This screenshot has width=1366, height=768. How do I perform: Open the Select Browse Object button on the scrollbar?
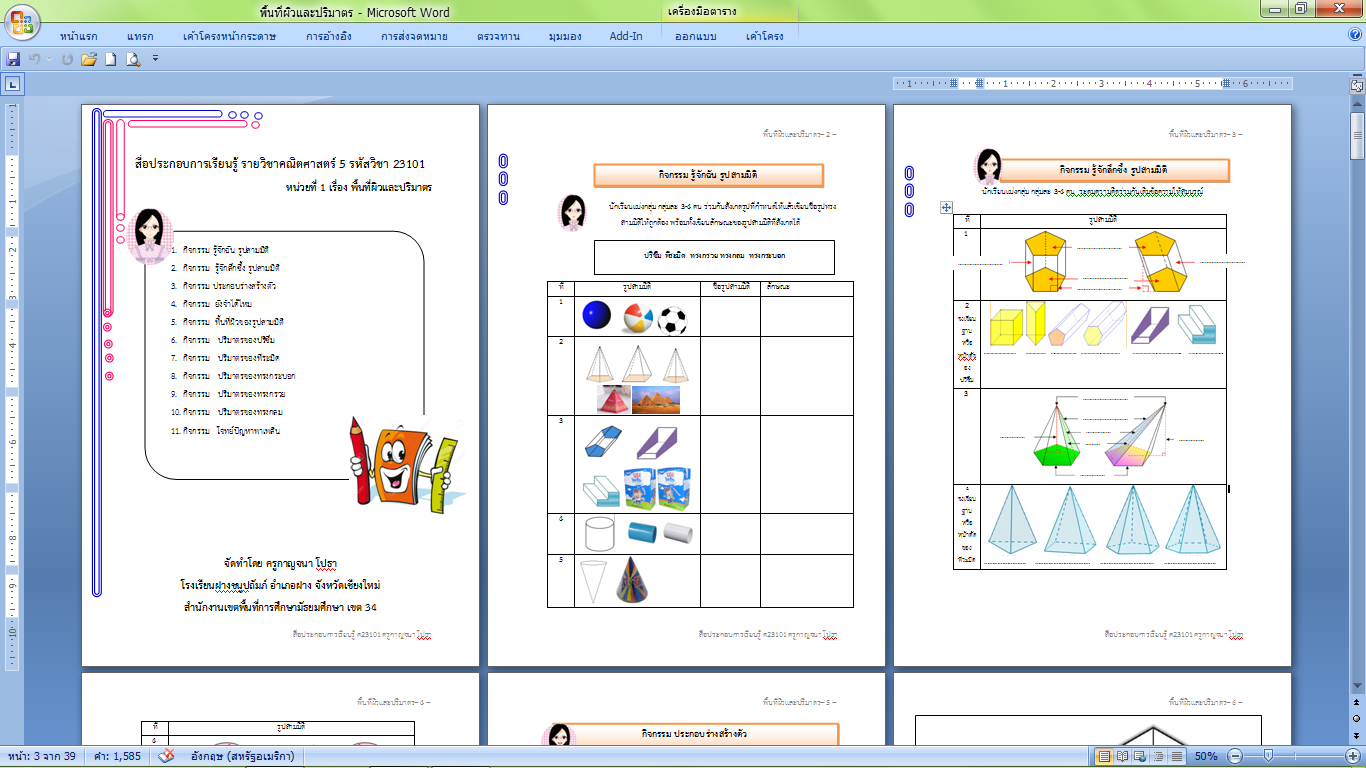click(x=1357, y=718)
